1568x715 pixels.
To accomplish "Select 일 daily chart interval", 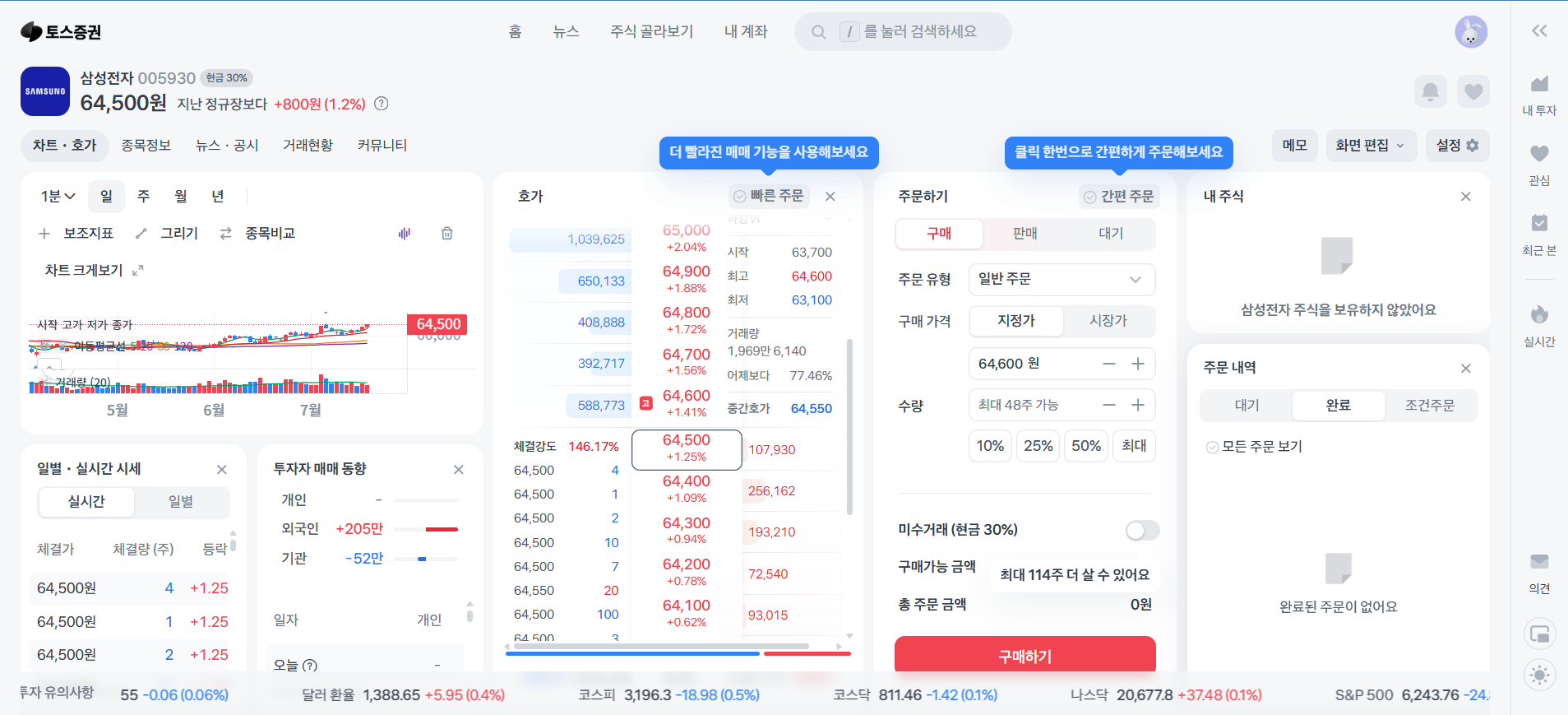I will click(x=106, y=197).
